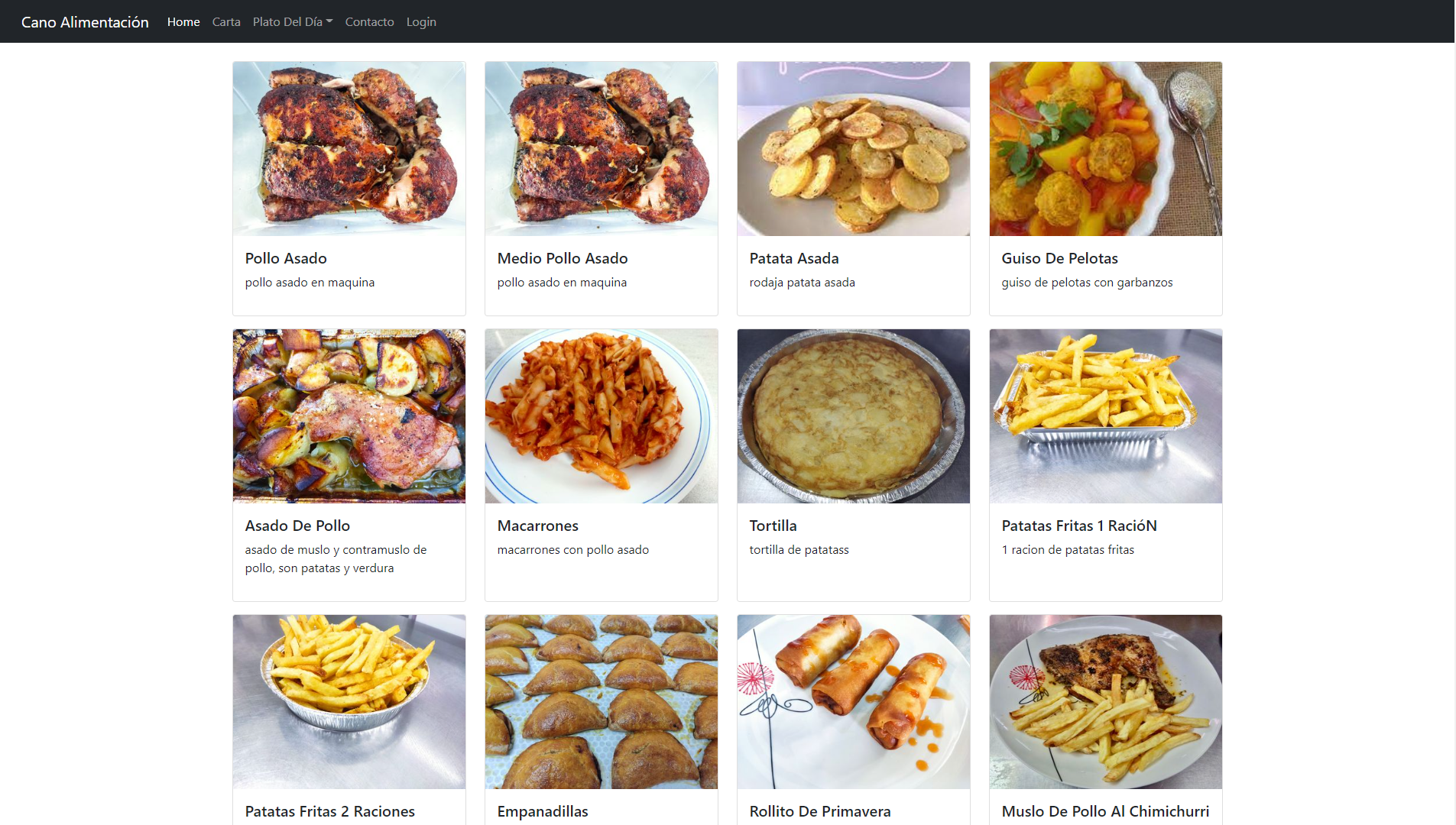Select the Asado De Pollo photo
The image size is (1456, 825).
click(349, 416)
